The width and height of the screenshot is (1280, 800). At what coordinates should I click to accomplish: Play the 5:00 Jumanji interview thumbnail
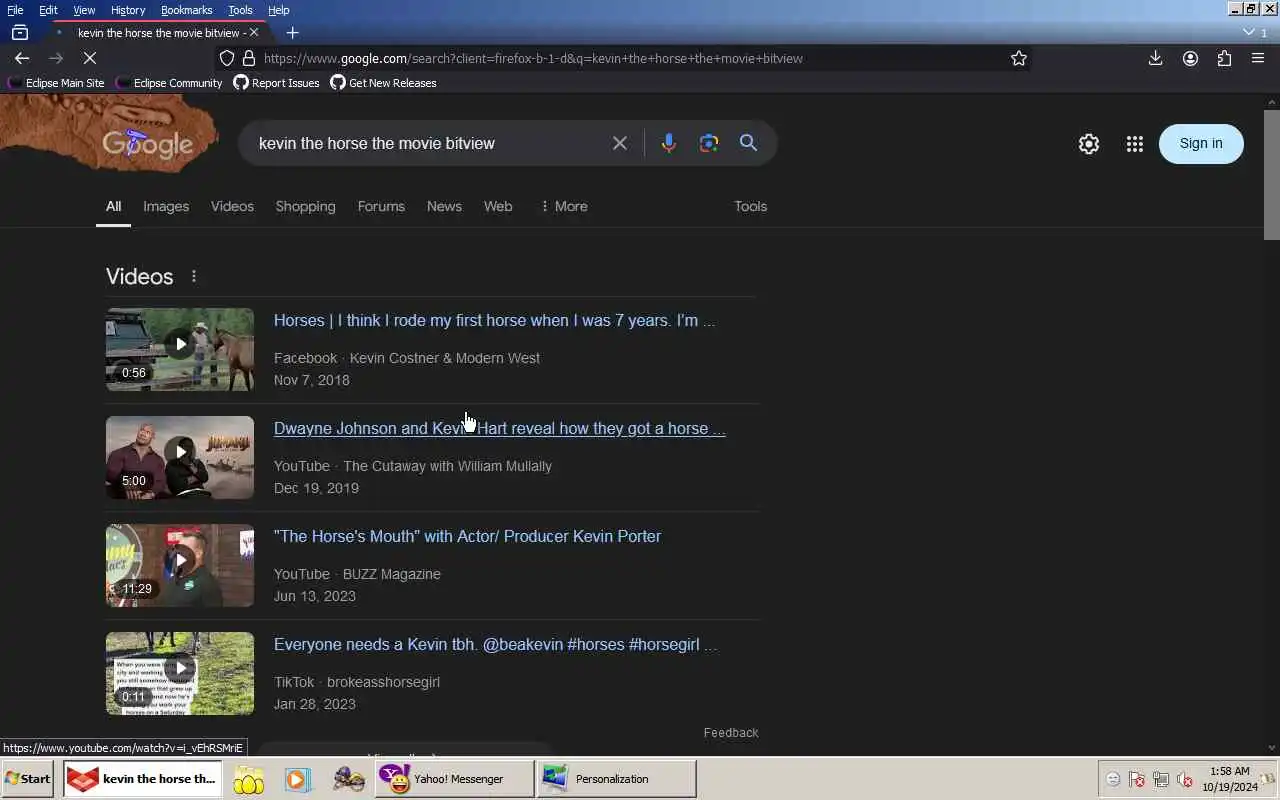[x=180, y=457]
